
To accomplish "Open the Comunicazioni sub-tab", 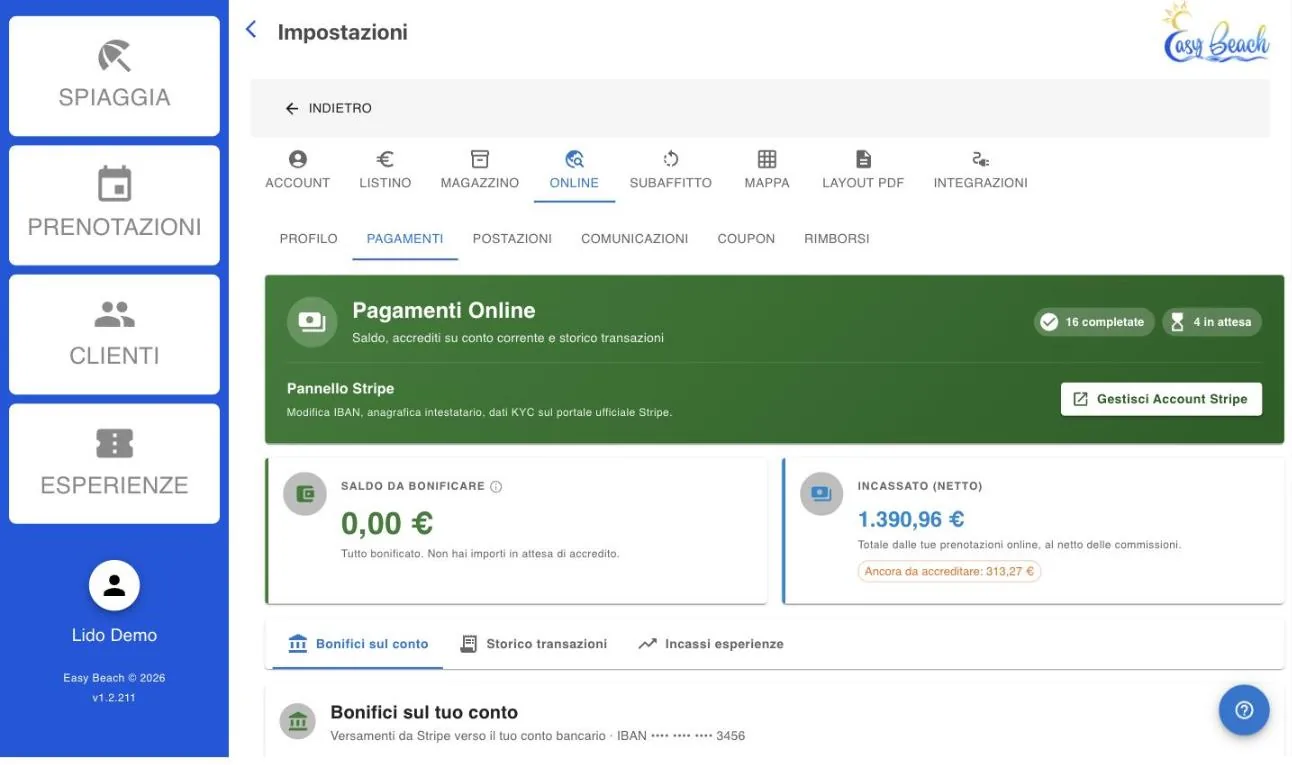I will pyautogui.click(x=634, y=239).
